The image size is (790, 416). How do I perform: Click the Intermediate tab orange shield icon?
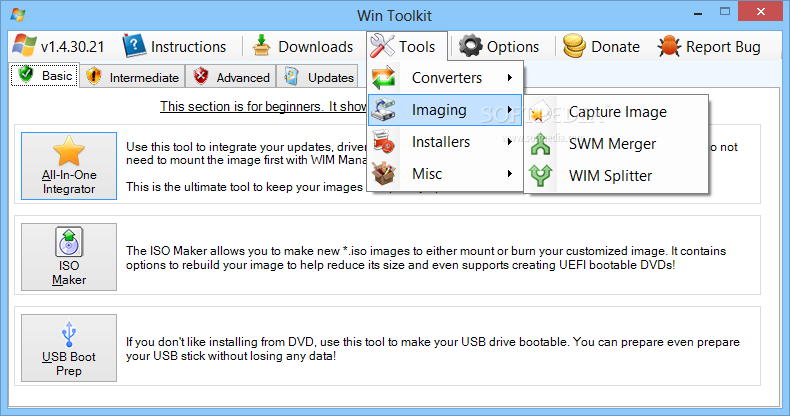[94, 77]
